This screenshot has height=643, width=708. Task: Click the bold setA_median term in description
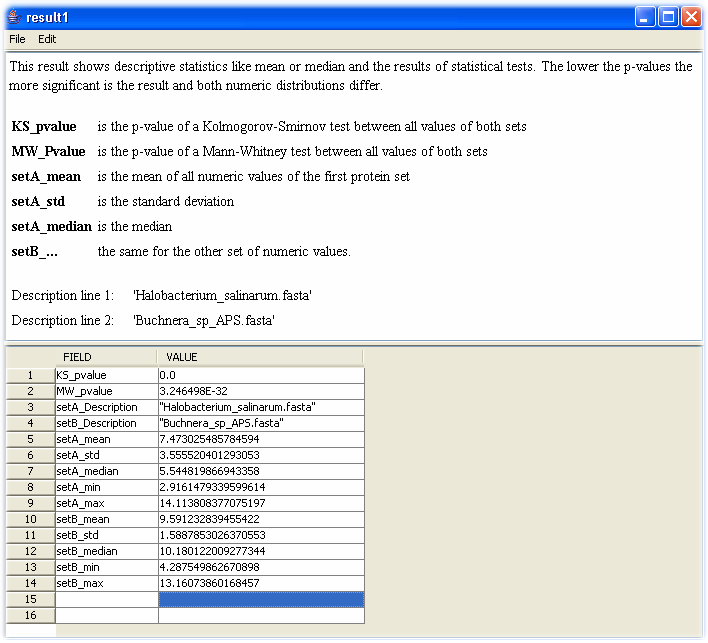tap(51, 227)
